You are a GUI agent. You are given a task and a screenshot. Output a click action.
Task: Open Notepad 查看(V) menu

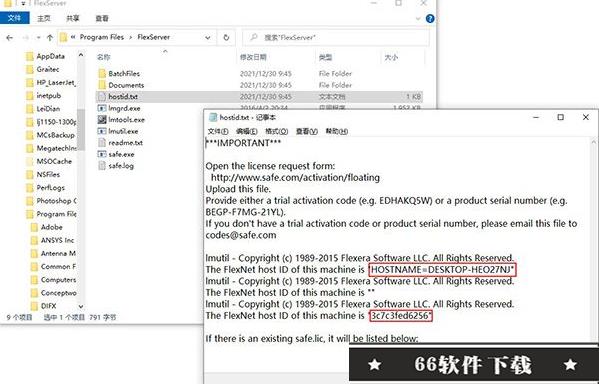click(307, 131)
